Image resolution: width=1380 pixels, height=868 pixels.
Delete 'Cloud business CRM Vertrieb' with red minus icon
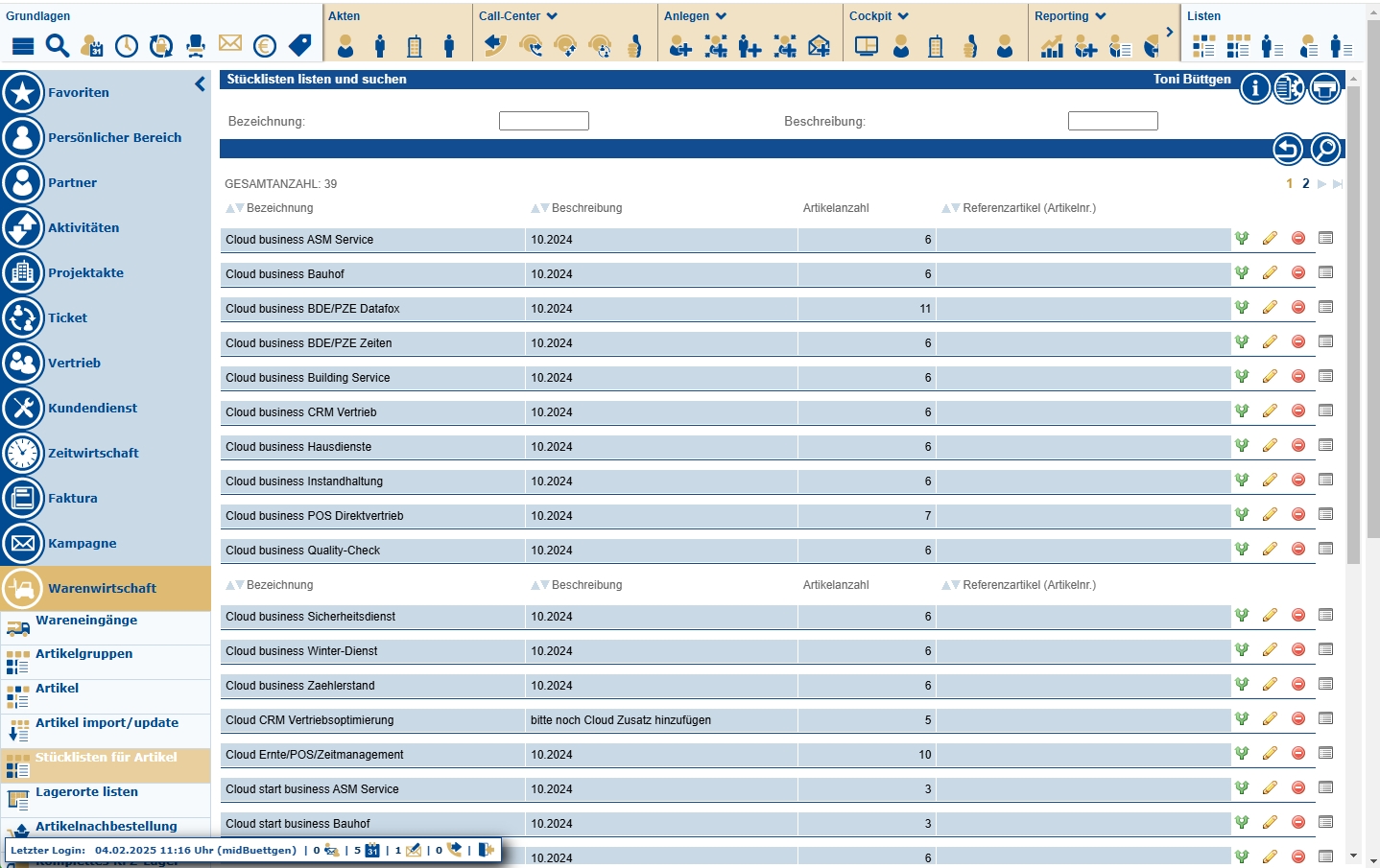click(x=1298, y=410)
